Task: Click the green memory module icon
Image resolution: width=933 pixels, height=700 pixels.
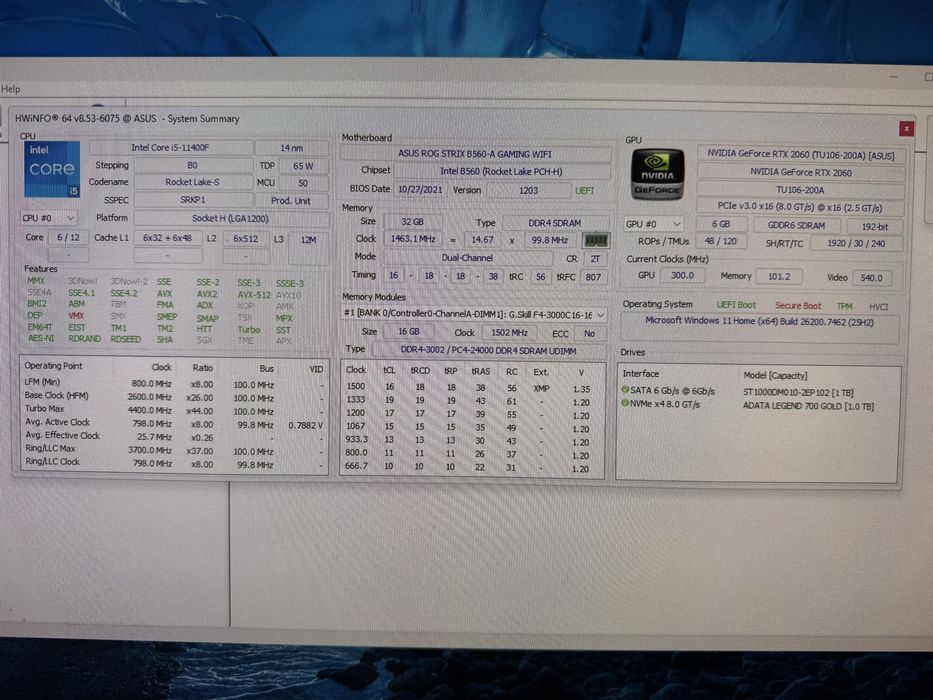Action: 596,240
